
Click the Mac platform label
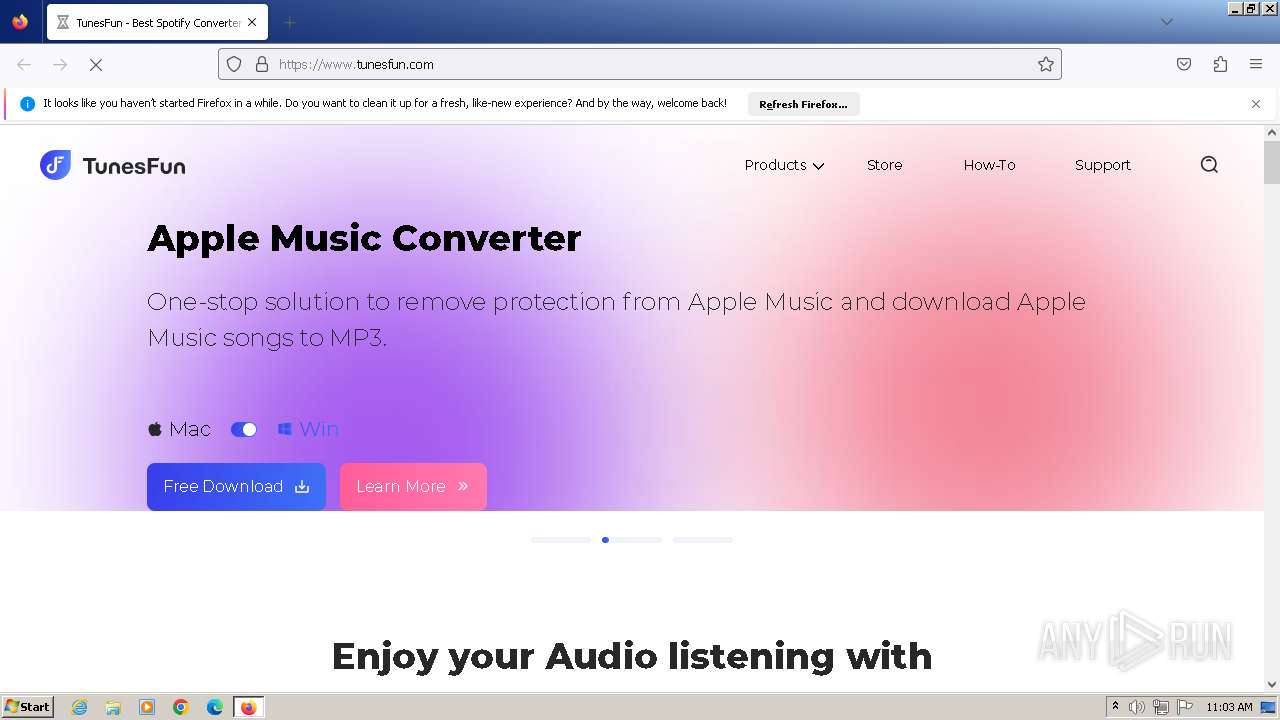tap(190, 429)
